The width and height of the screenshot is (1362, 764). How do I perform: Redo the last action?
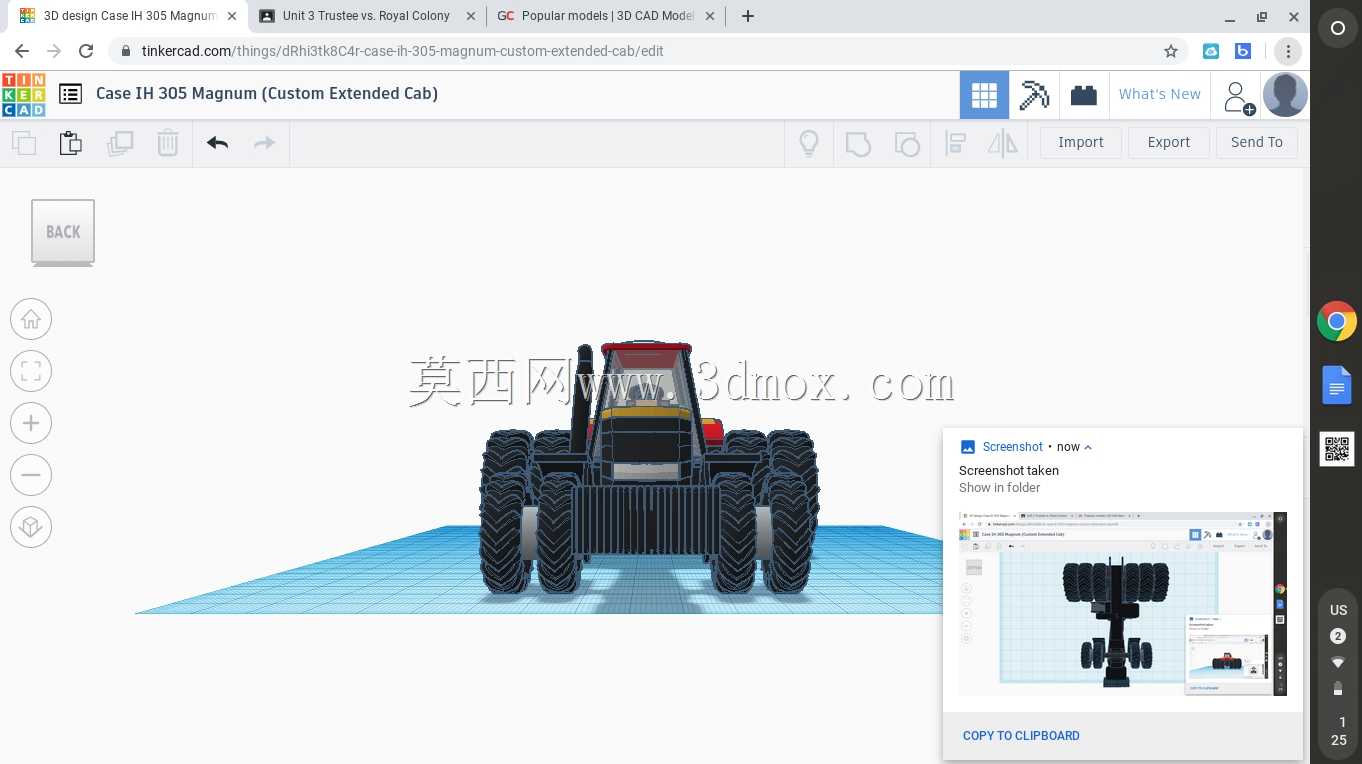pos(264,143)
